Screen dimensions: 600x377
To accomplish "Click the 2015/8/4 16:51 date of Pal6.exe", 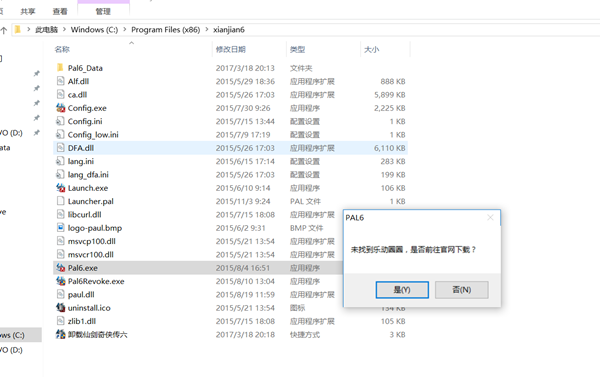I will coord(243,268).
